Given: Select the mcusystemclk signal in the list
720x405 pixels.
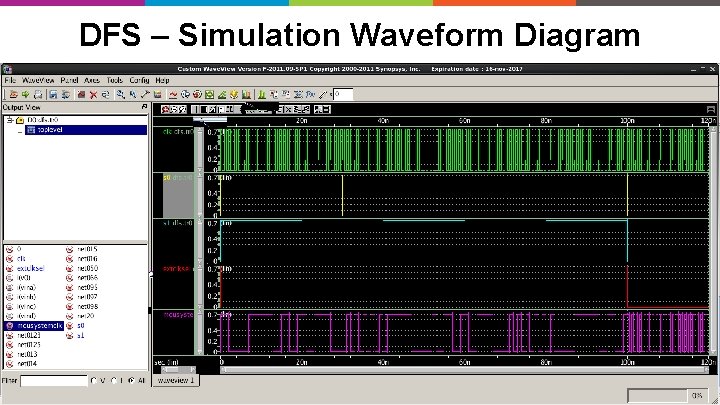Looking at the screenshot, I should (x=39, y=326).
